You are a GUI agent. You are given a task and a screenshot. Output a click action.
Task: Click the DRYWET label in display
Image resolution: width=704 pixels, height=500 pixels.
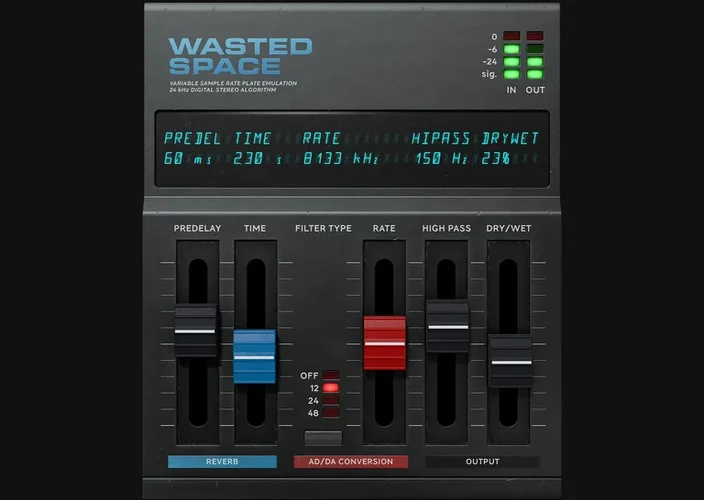click(510, 138)
